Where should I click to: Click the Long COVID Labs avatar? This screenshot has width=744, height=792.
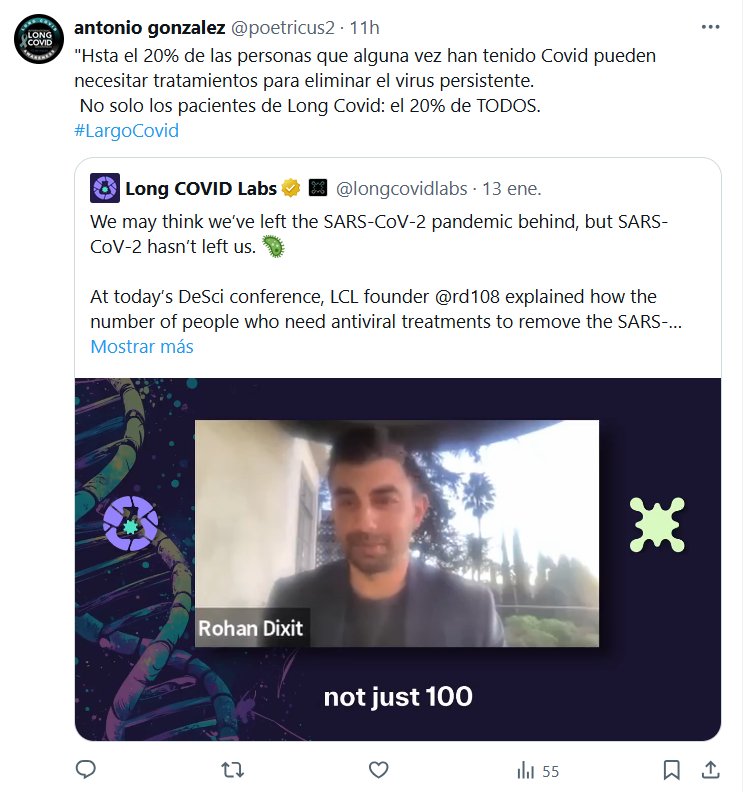[x=105, y=188]
